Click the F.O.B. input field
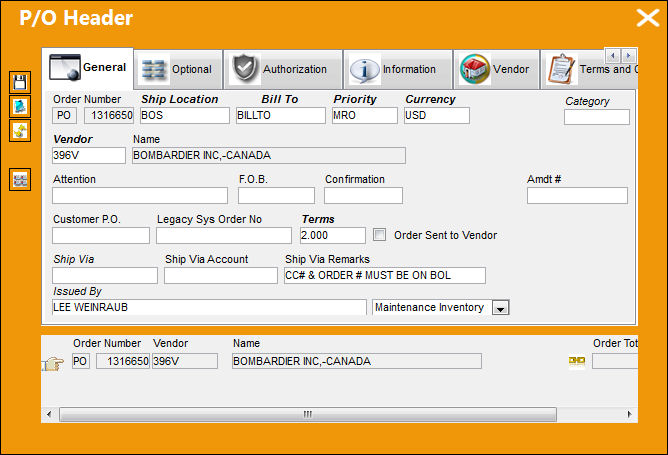 point(276,196)
